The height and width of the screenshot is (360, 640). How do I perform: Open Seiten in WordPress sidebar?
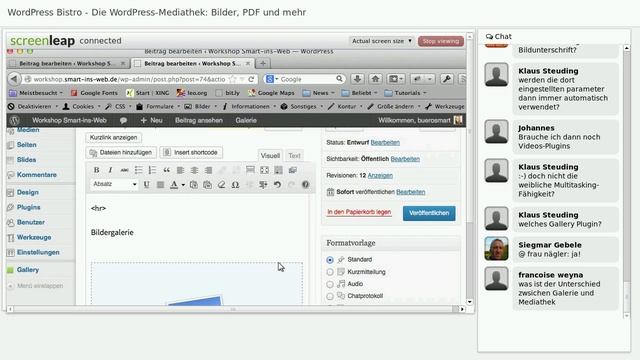(27, 145)
